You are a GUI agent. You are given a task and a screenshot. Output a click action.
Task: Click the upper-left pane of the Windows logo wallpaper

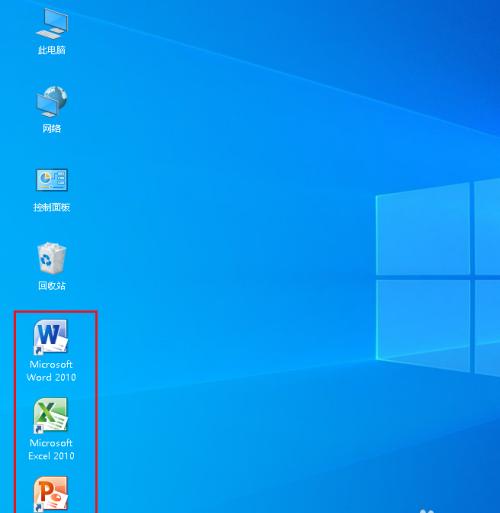423,229
